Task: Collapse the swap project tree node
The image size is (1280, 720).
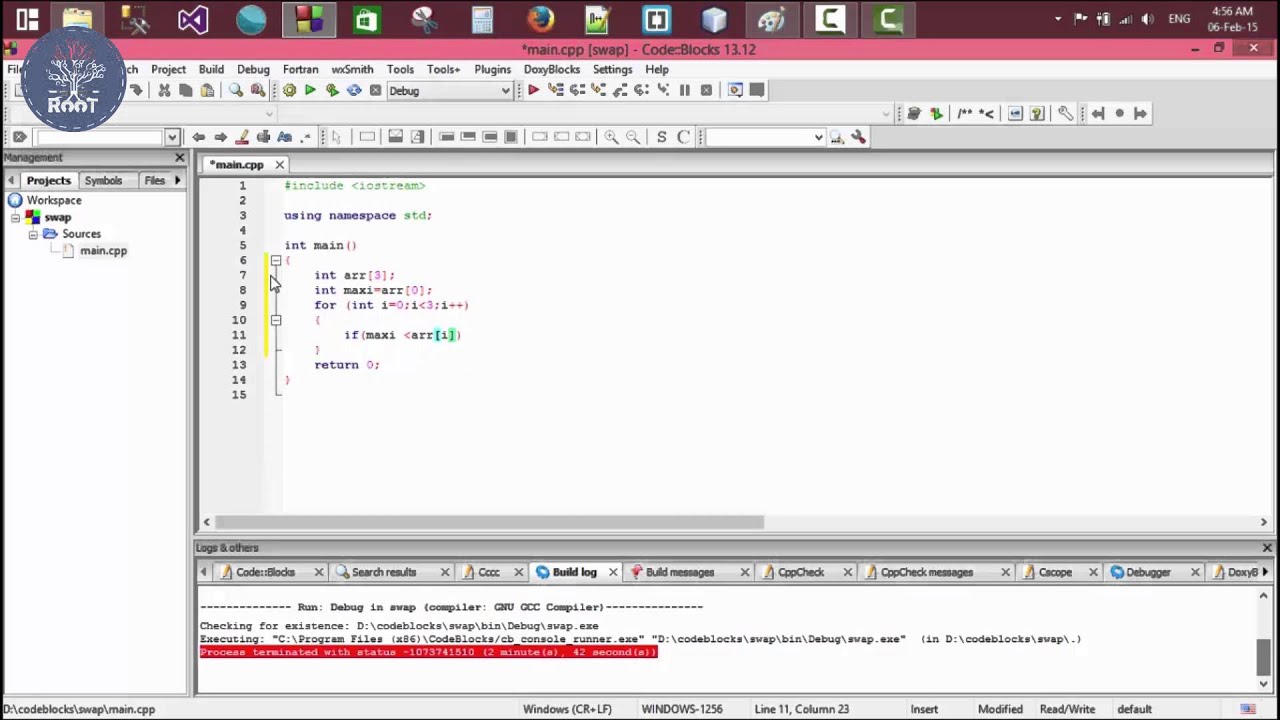Action: [15, 217]
